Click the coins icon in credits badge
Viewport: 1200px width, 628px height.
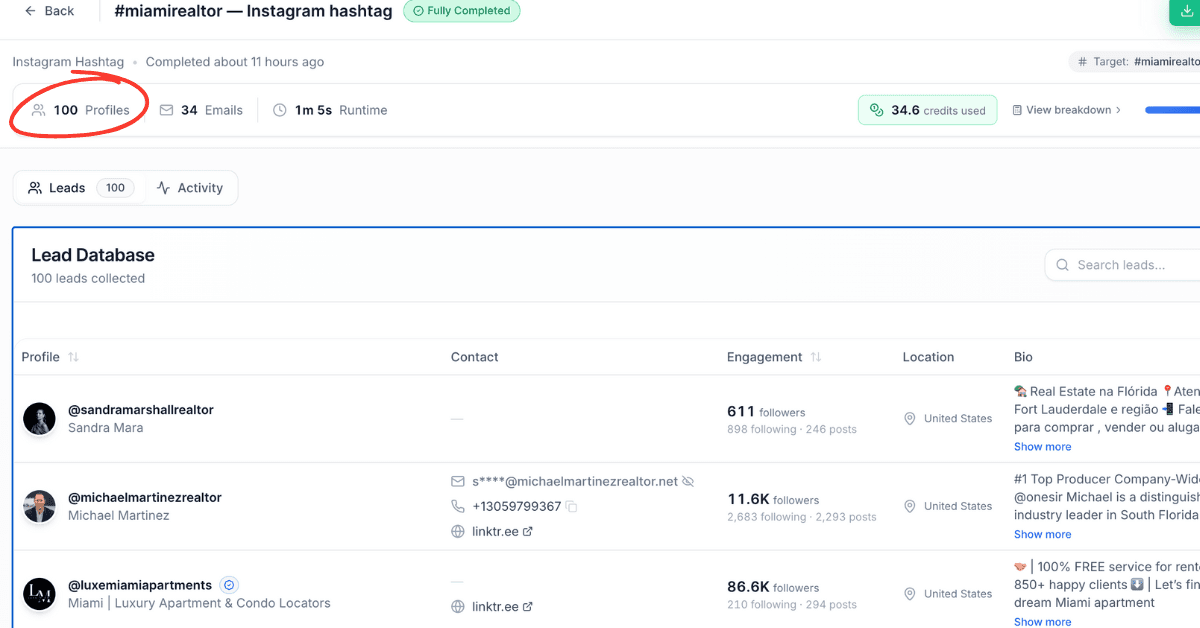coord(877,110)
